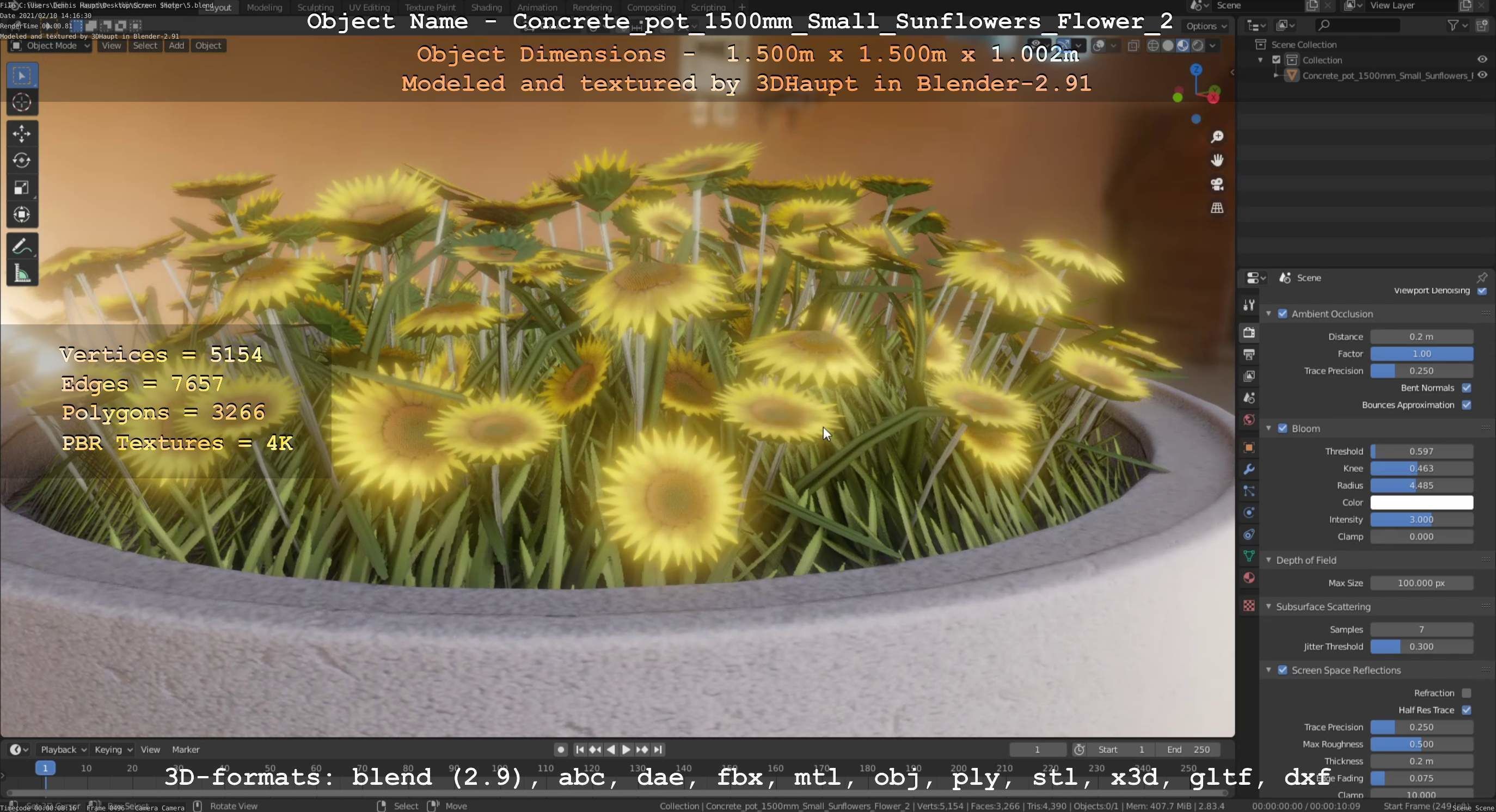
Task: Click the pan view hand icon
Action: [x=1217, y=160]
